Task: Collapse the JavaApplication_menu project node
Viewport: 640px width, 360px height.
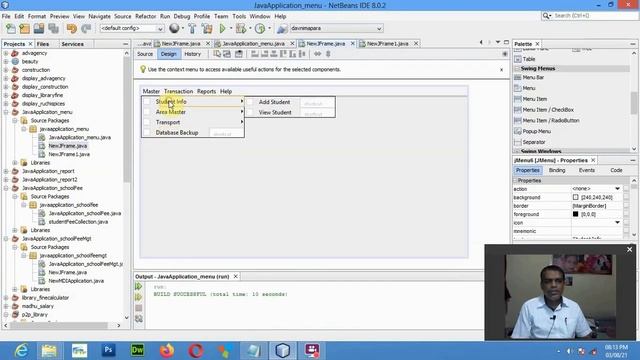Action: coord(6,112)
